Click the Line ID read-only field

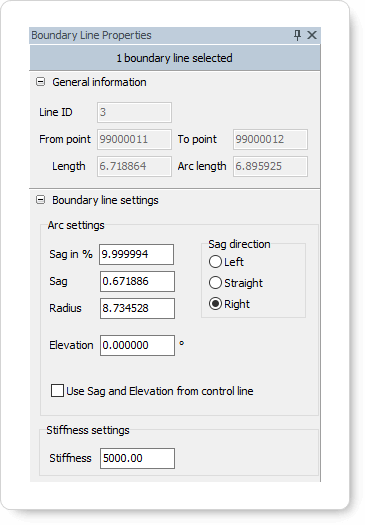(x=135, y=112)
